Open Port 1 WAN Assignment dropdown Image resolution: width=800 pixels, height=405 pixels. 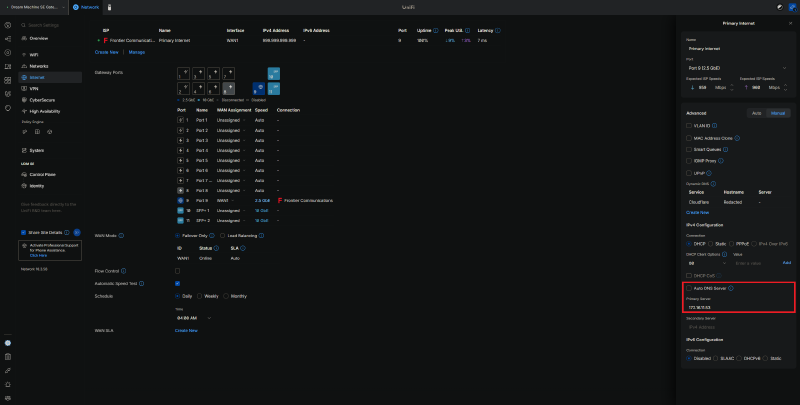(x=230, y=120)
